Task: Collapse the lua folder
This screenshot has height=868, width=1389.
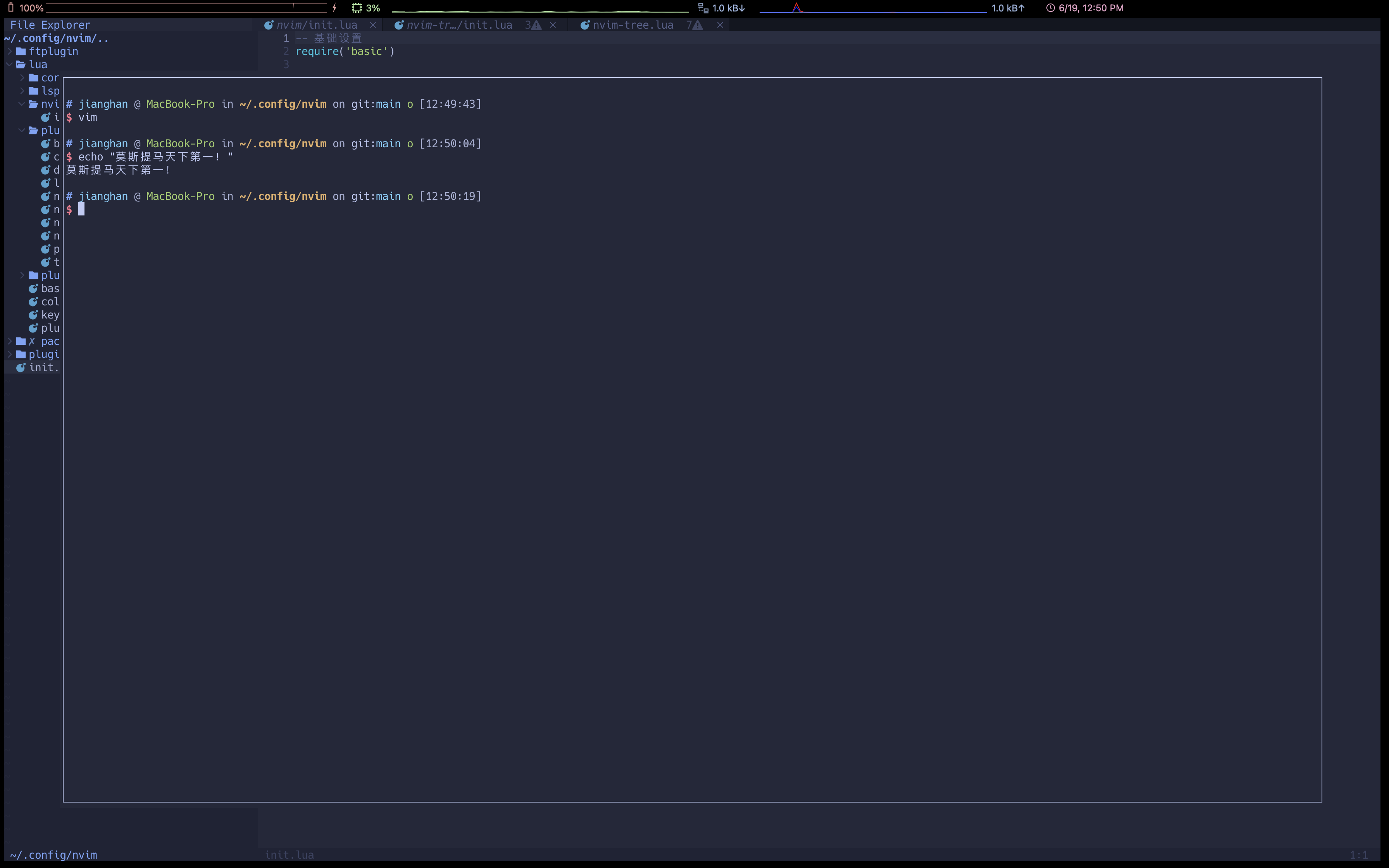Action: (9, 64)
